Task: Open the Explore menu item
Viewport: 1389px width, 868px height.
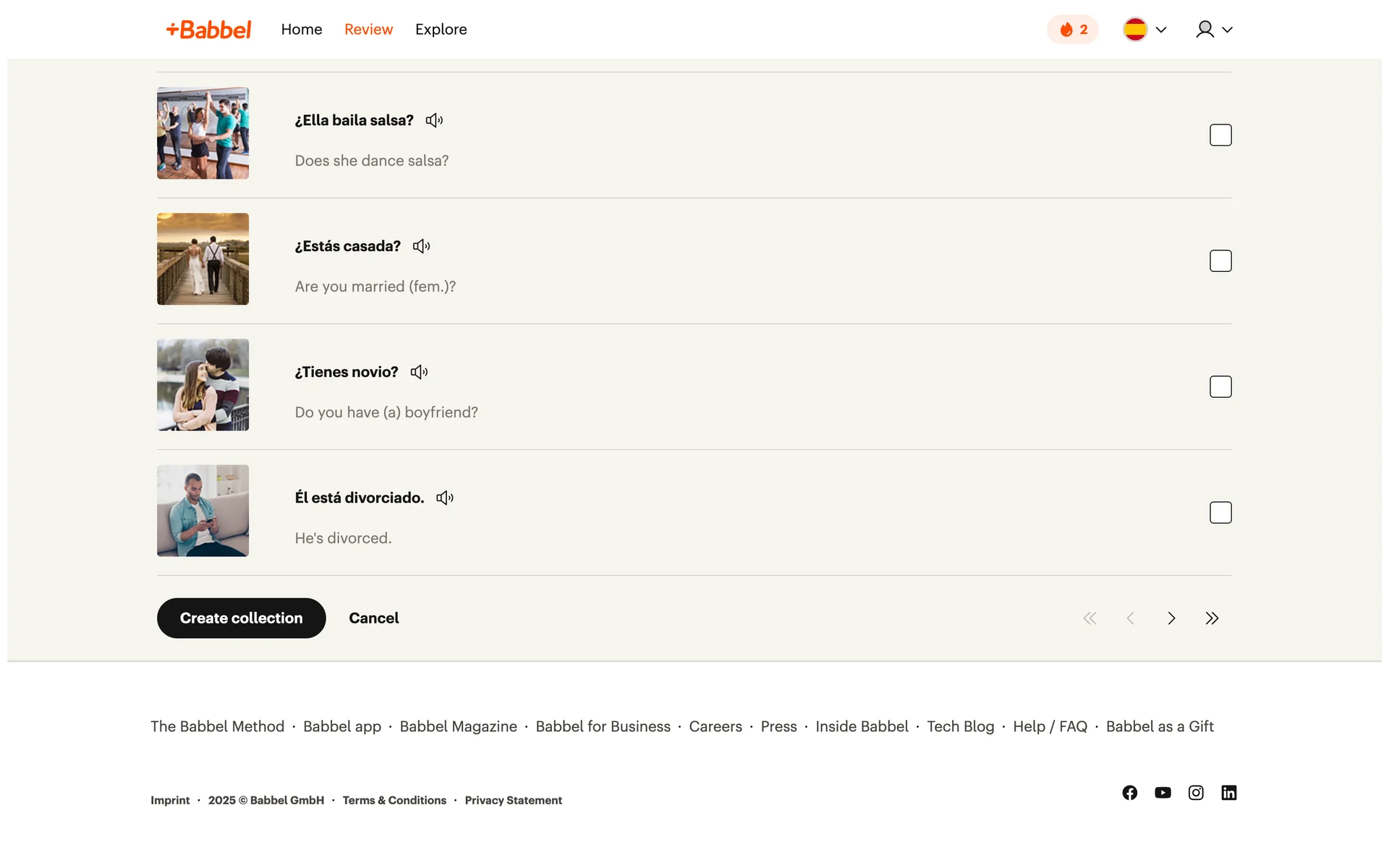Action: 441,30
